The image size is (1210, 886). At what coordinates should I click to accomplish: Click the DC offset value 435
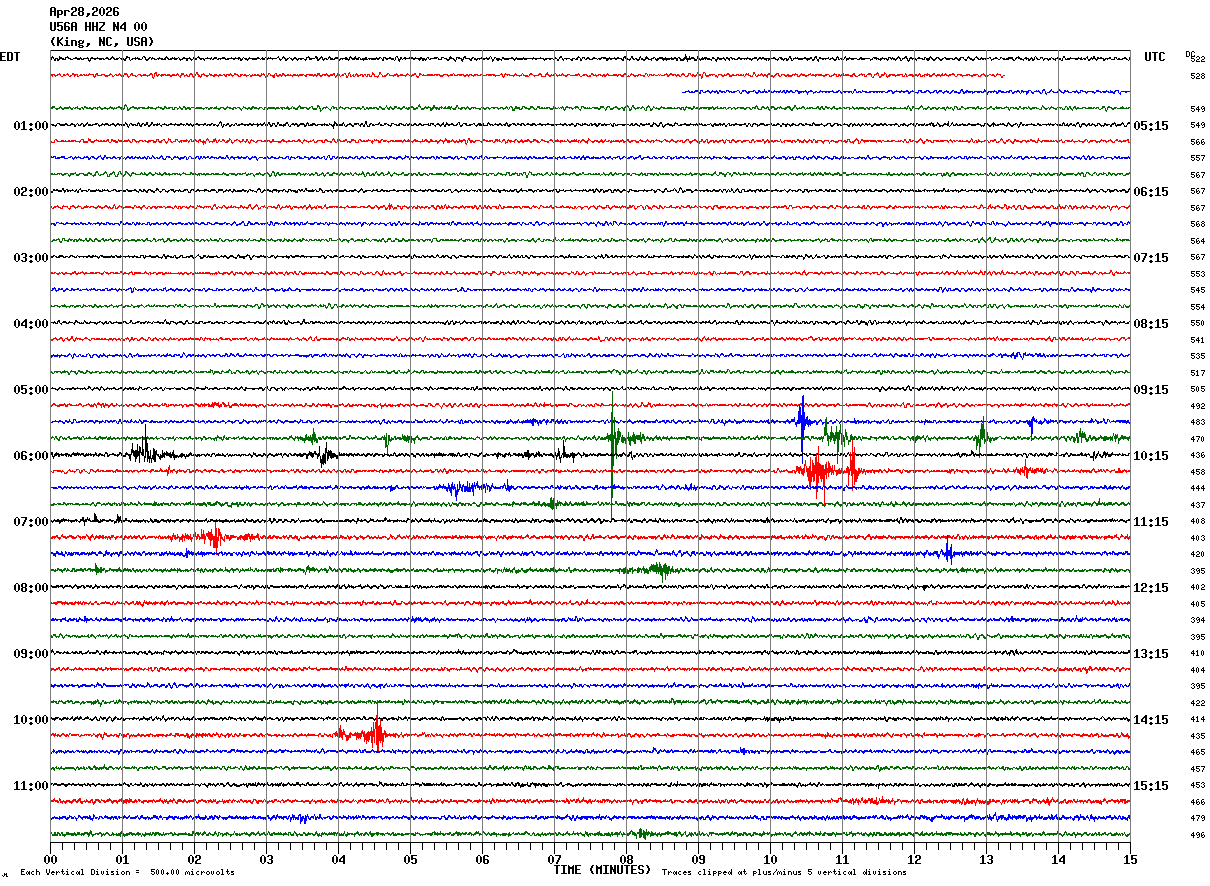tap(1197, 736)
